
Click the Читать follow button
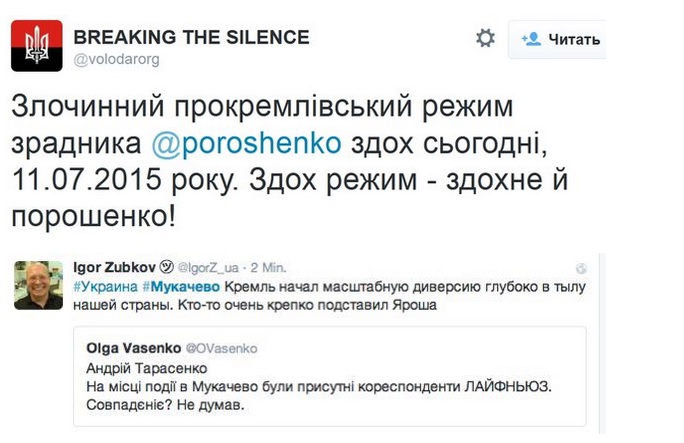tap(561, 40)
